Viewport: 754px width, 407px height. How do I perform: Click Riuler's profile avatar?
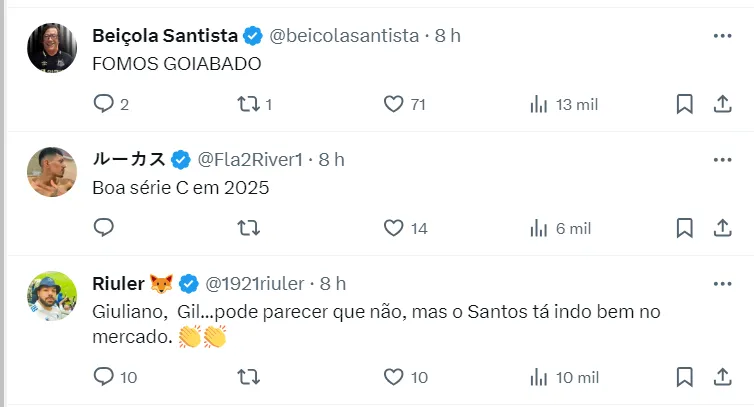click(51, 296)
